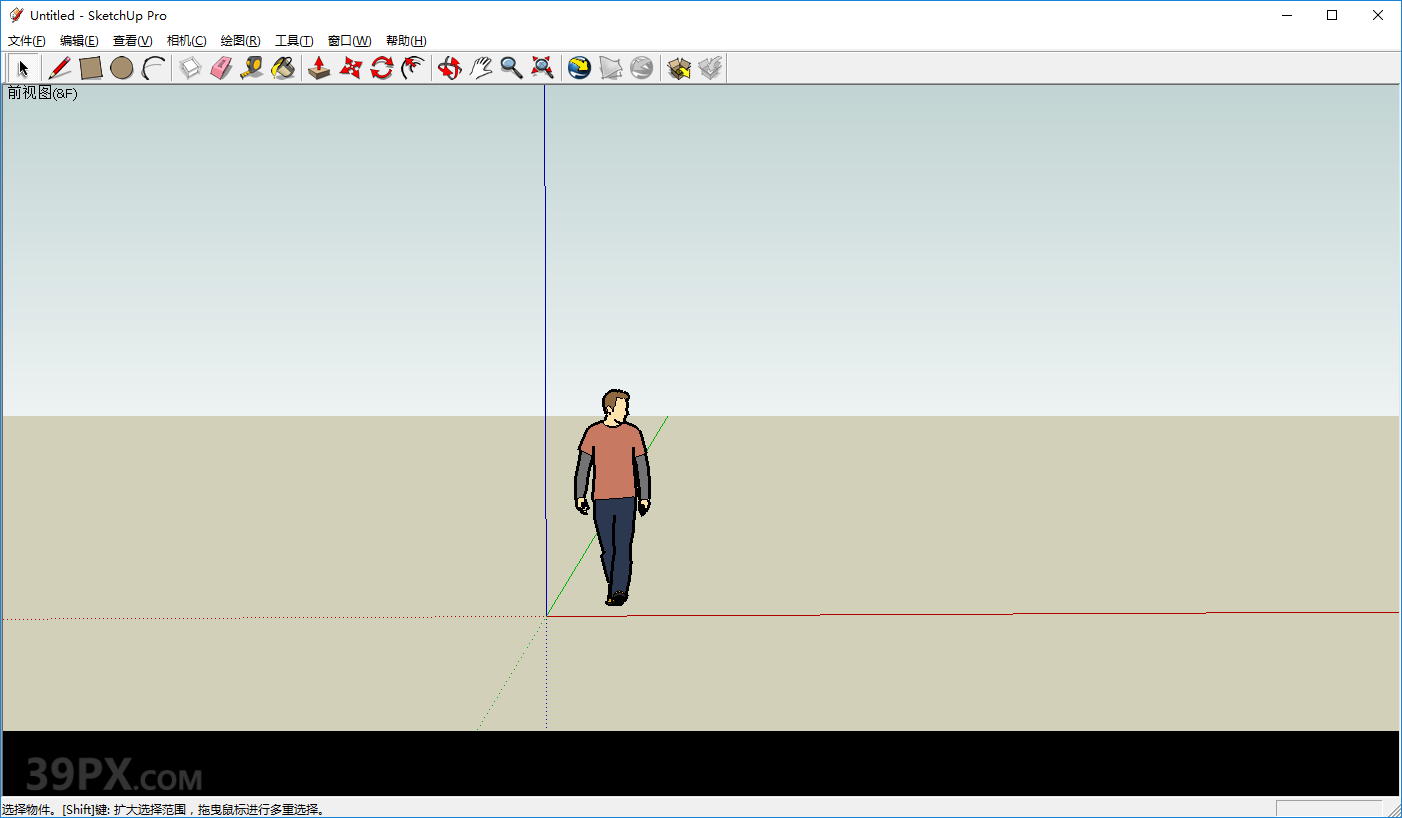Choose the Rotate tool

[x=381, y=67]
